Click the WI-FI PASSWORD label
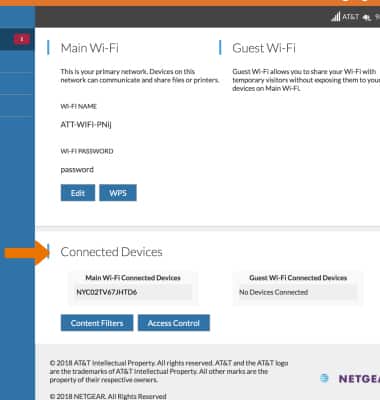Image resolution: width=380 pixels, height=400 pixels. click(87, 151)
